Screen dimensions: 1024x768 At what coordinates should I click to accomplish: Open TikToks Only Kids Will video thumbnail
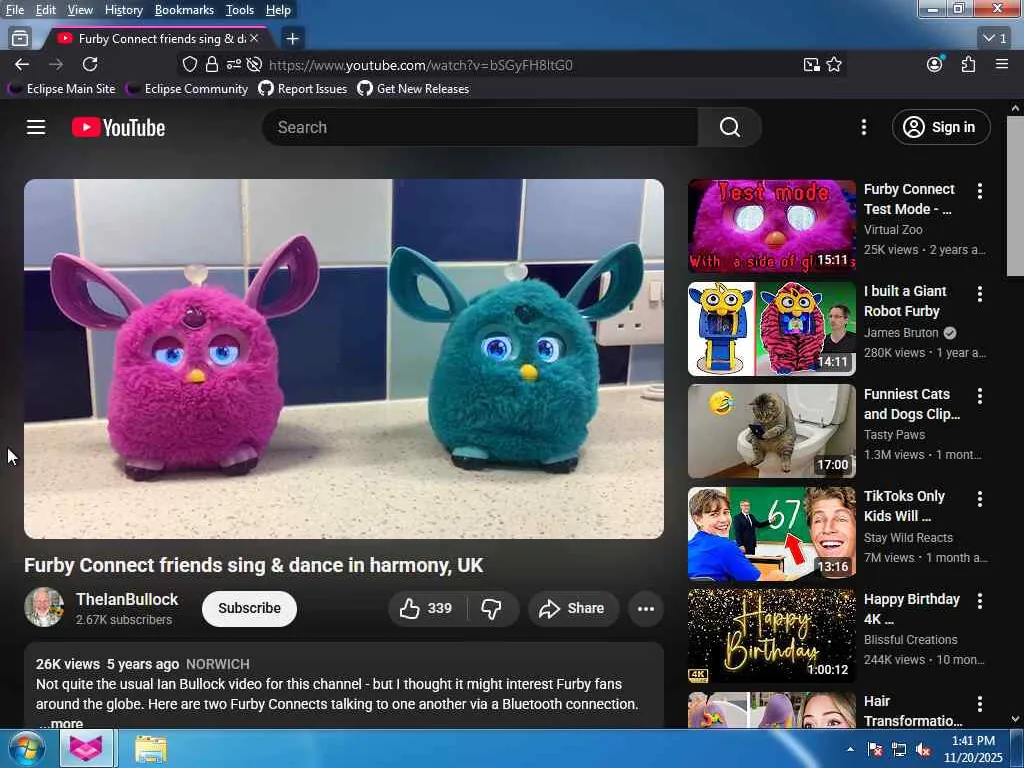[x=771, y=534]
